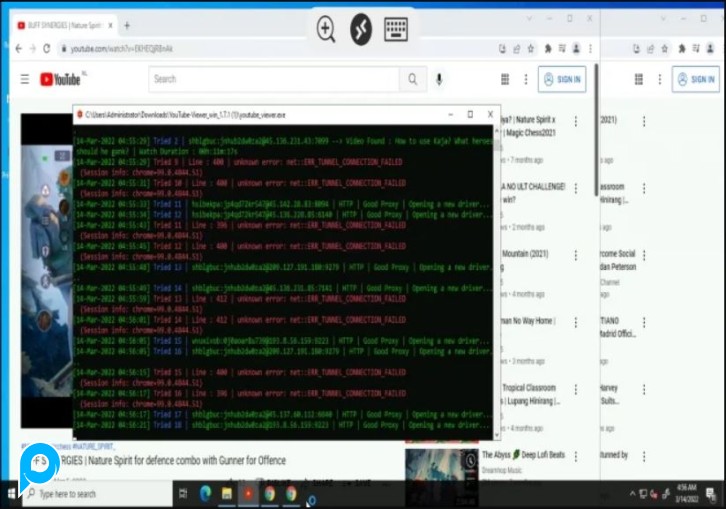Open the on-screen keyboard from remote session bar

395,29
